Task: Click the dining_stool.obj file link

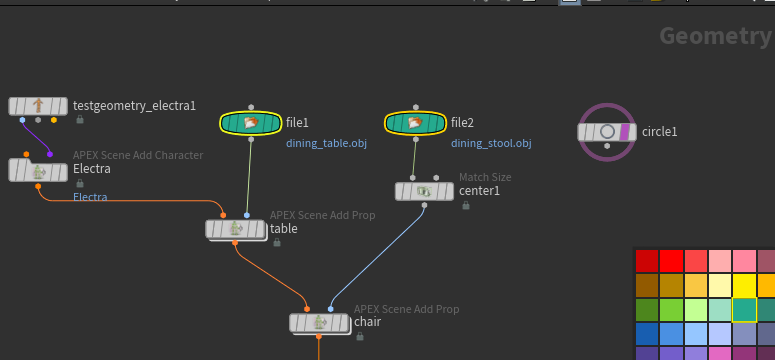Action: (x=491, y=143)
